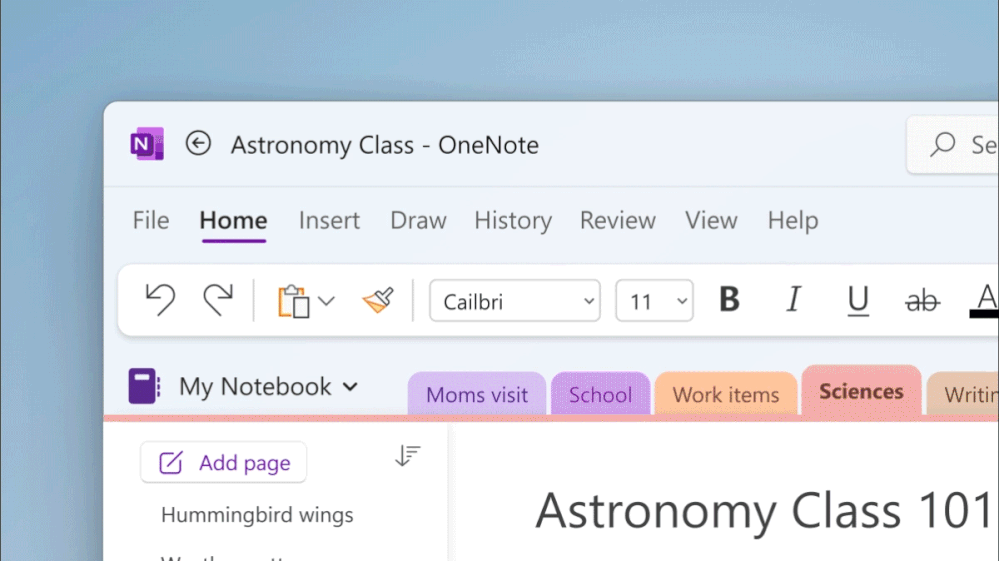Click the purple notebook icon
The image size is (999, 561).
point(144,387)
